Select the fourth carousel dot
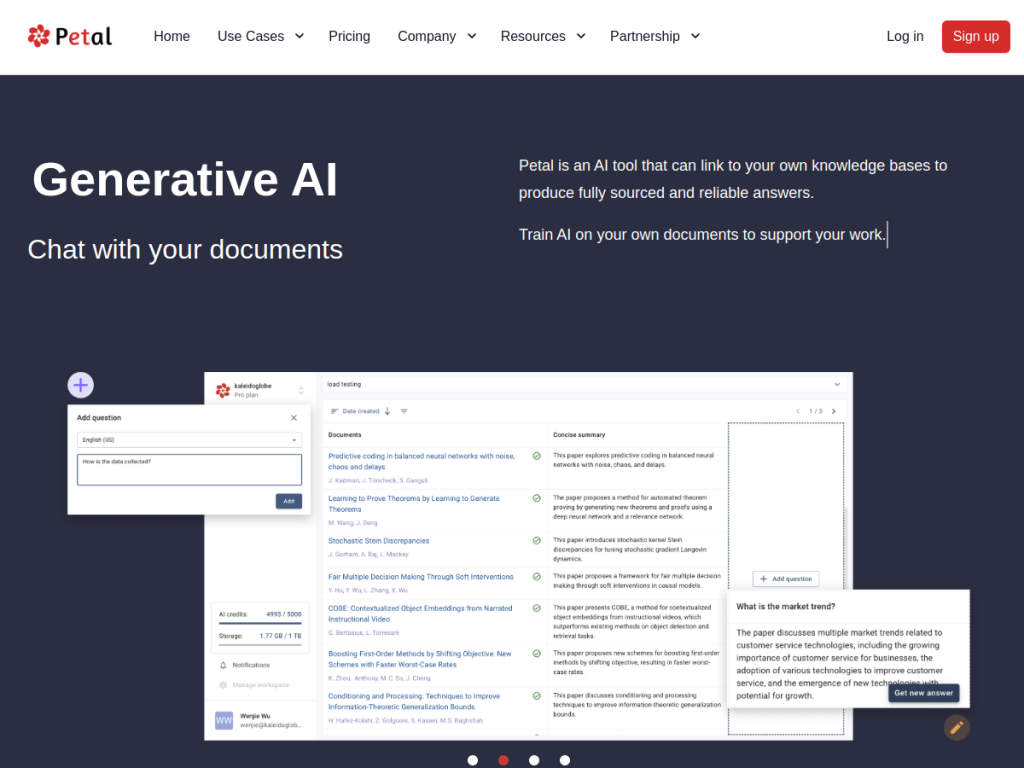The width and height of the screenshot is (1024, 768). coord(565,760)
